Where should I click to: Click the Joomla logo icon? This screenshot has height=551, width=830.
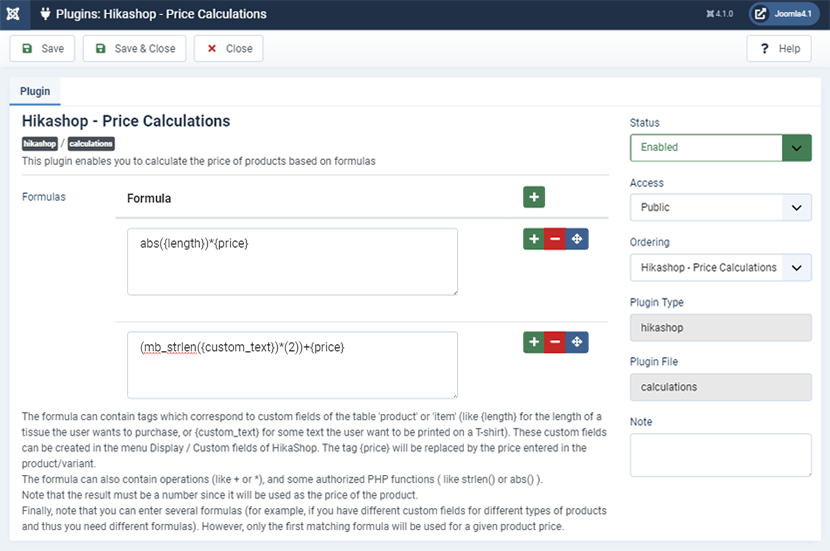(13, 14)
